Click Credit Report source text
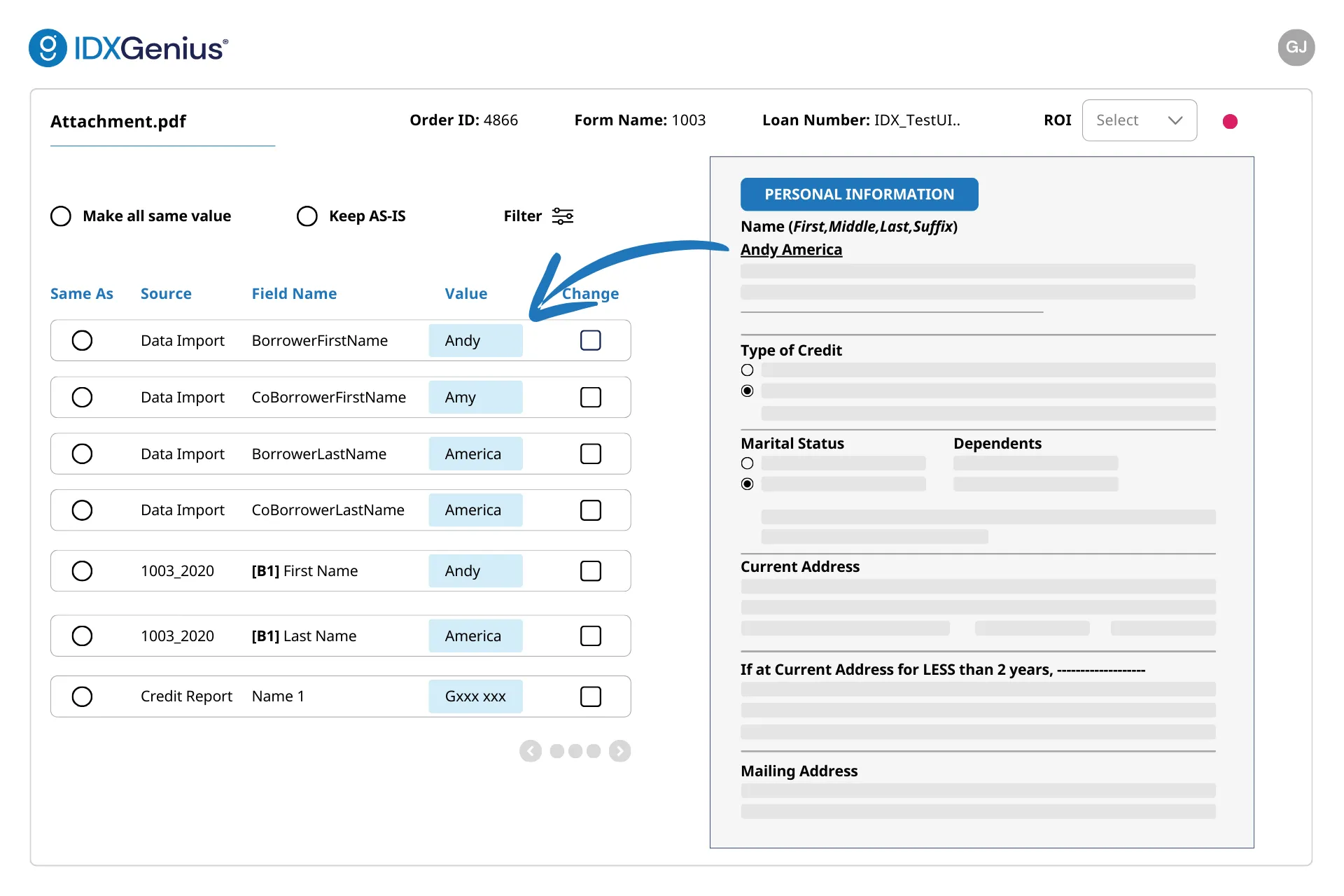Screen dimensions: 1344x896 coord(186,696)
